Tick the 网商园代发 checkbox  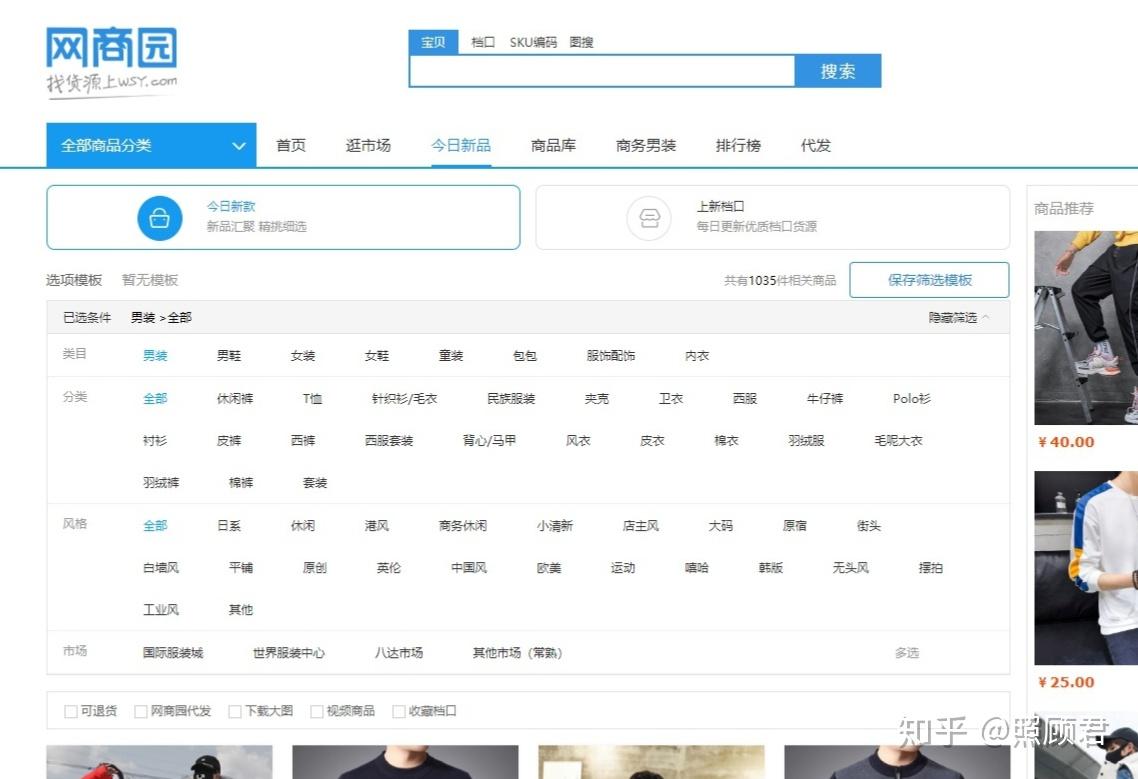[141, 711]
